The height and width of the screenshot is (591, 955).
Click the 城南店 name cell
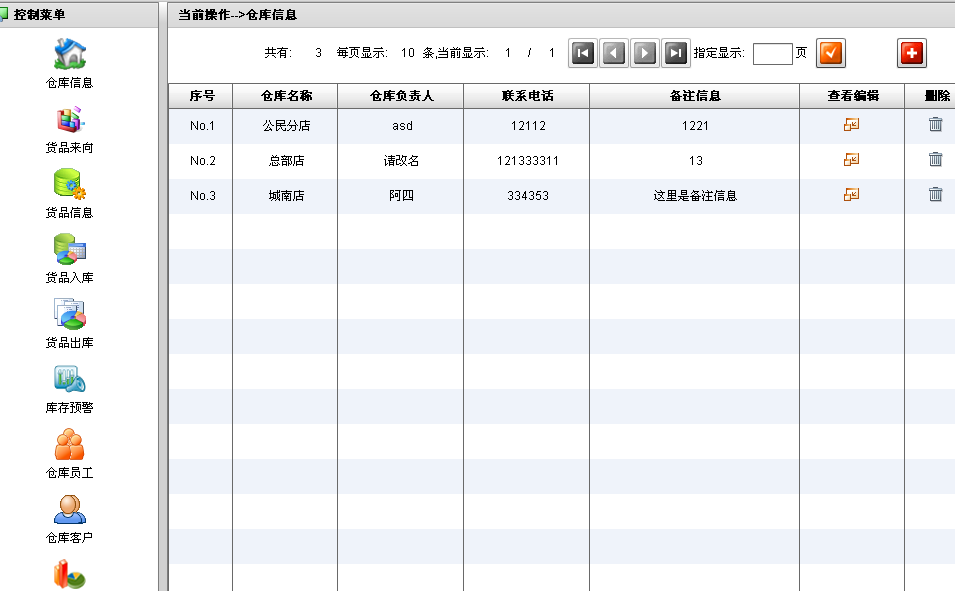pos(286,196)
